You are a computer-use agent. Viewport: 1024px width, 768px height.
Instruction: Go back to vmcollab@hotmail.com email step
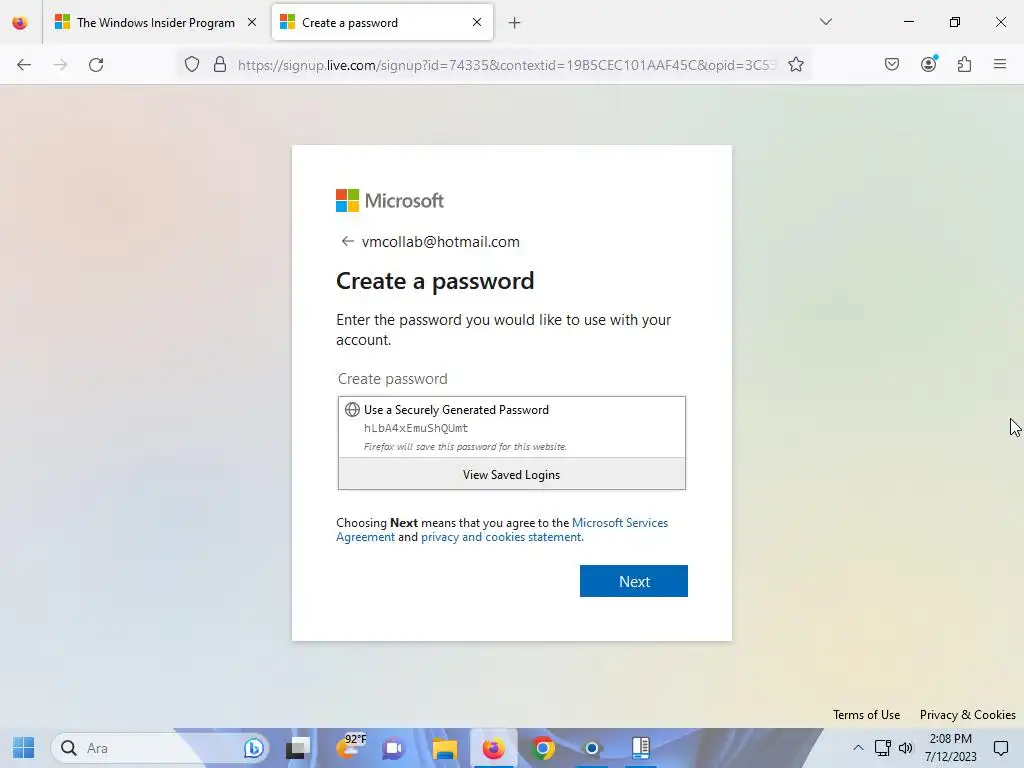[347, 242]
